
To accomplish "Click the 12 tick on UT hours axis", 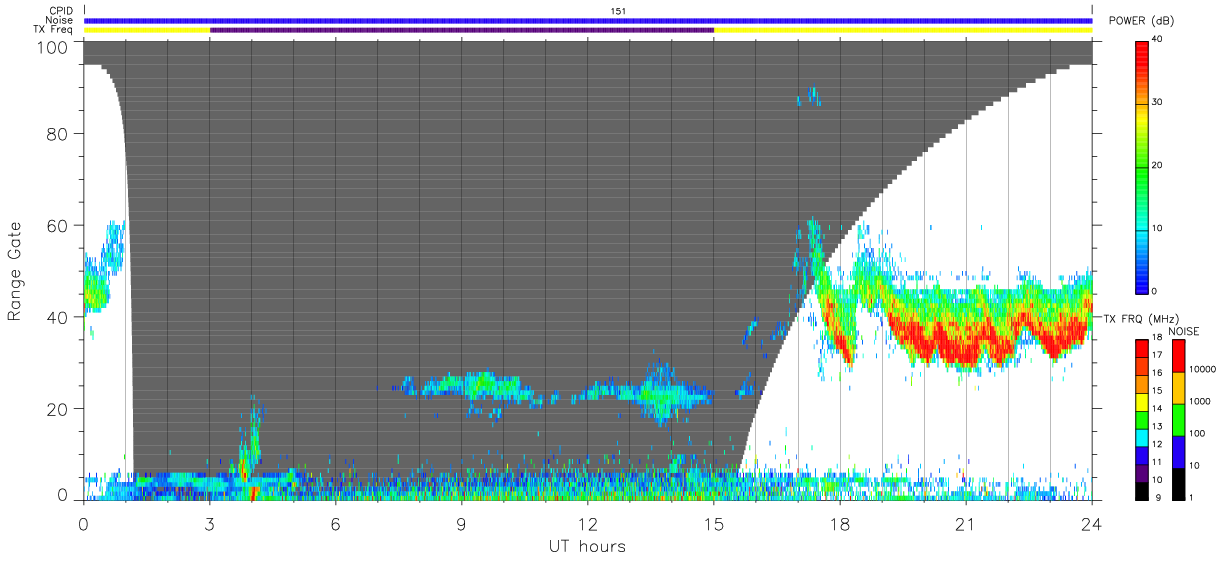I will [588, 523].
